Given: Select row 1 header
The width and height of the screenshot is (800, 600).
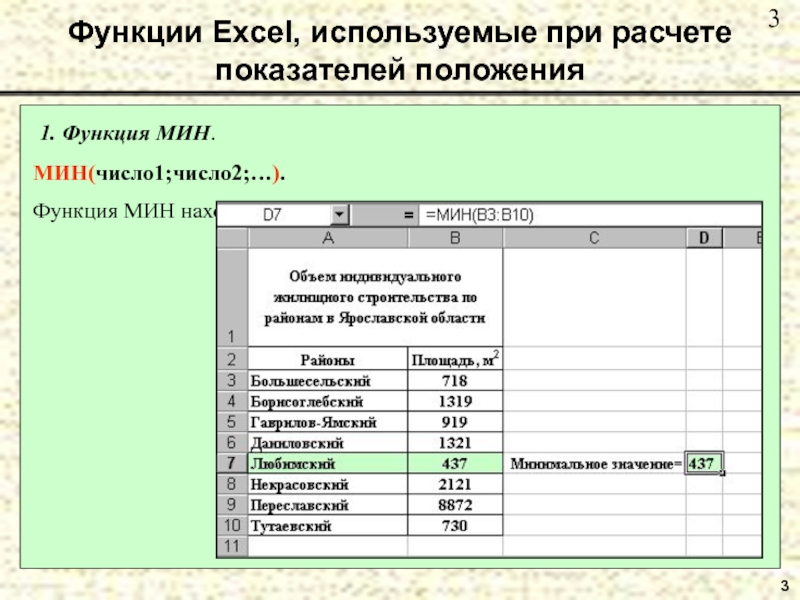Looking at the screenshot, I should (x=232, y=297).
